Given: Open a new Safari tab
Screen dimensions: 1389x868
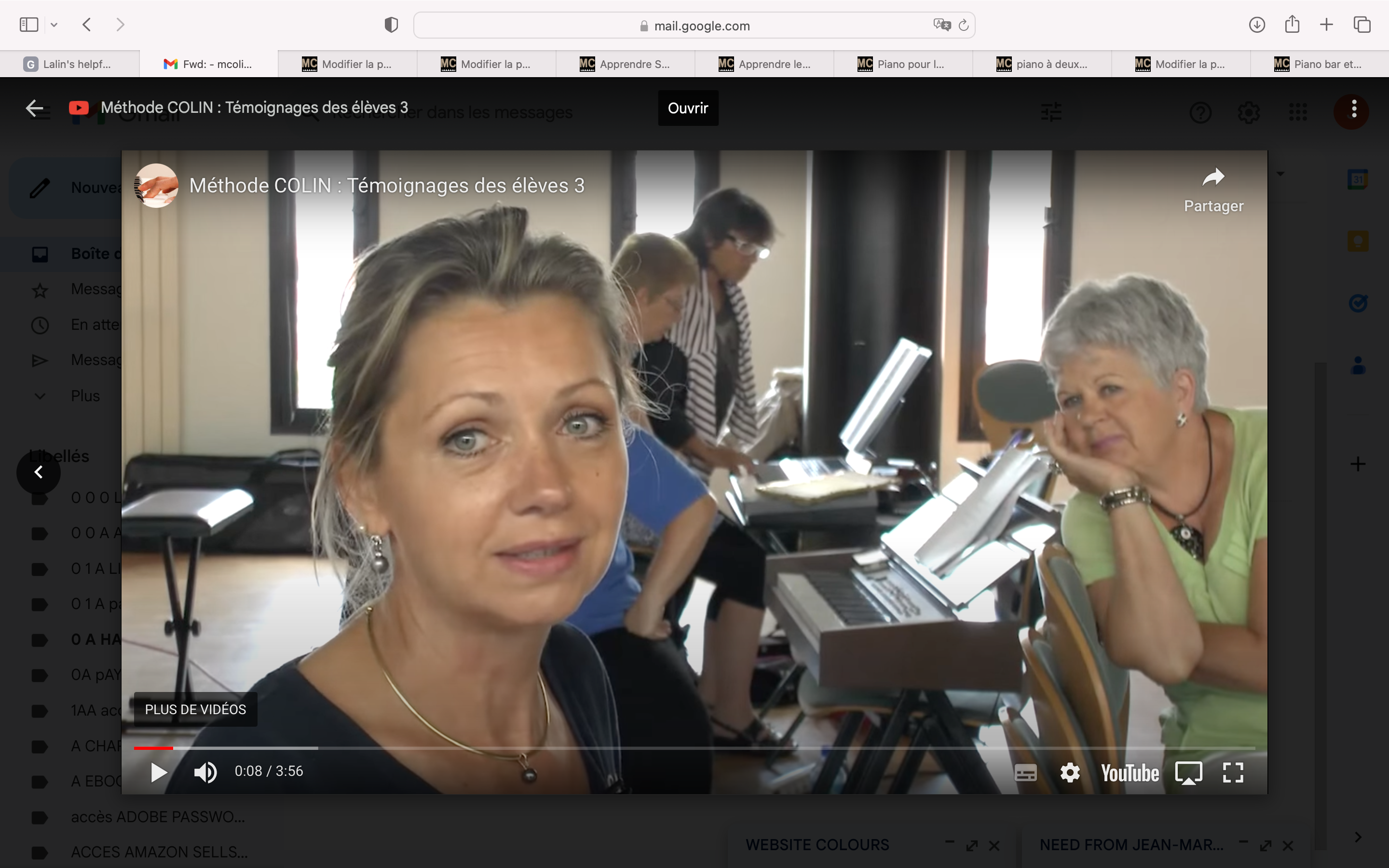Looking at the screenshot, I should pos(1326,25).
